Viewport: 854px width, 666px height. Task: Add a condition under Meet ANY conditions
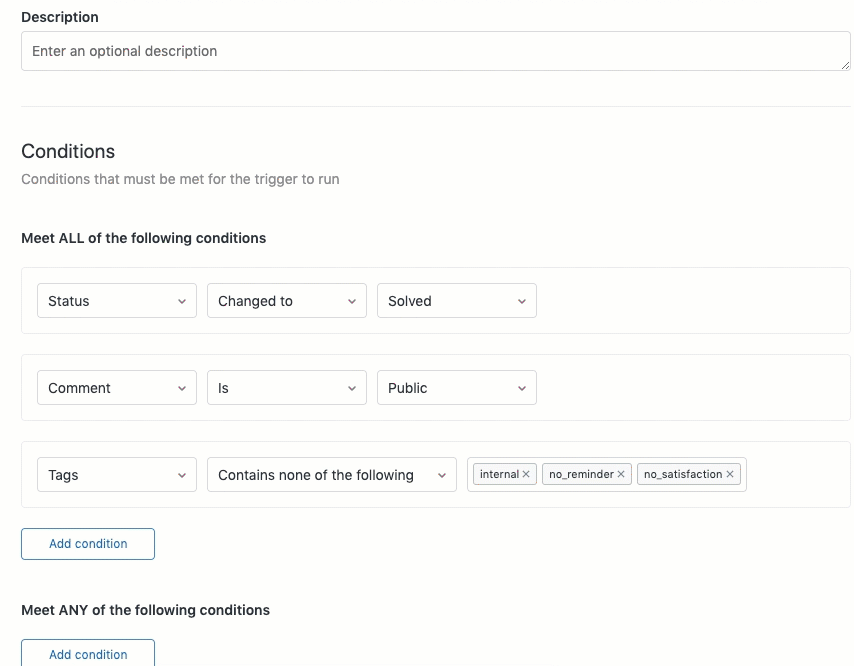click(87, 654)
